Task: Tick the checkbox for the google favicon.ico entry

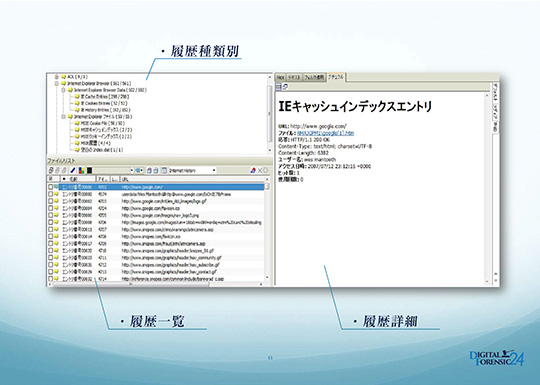Action: (x=51, y=208)
